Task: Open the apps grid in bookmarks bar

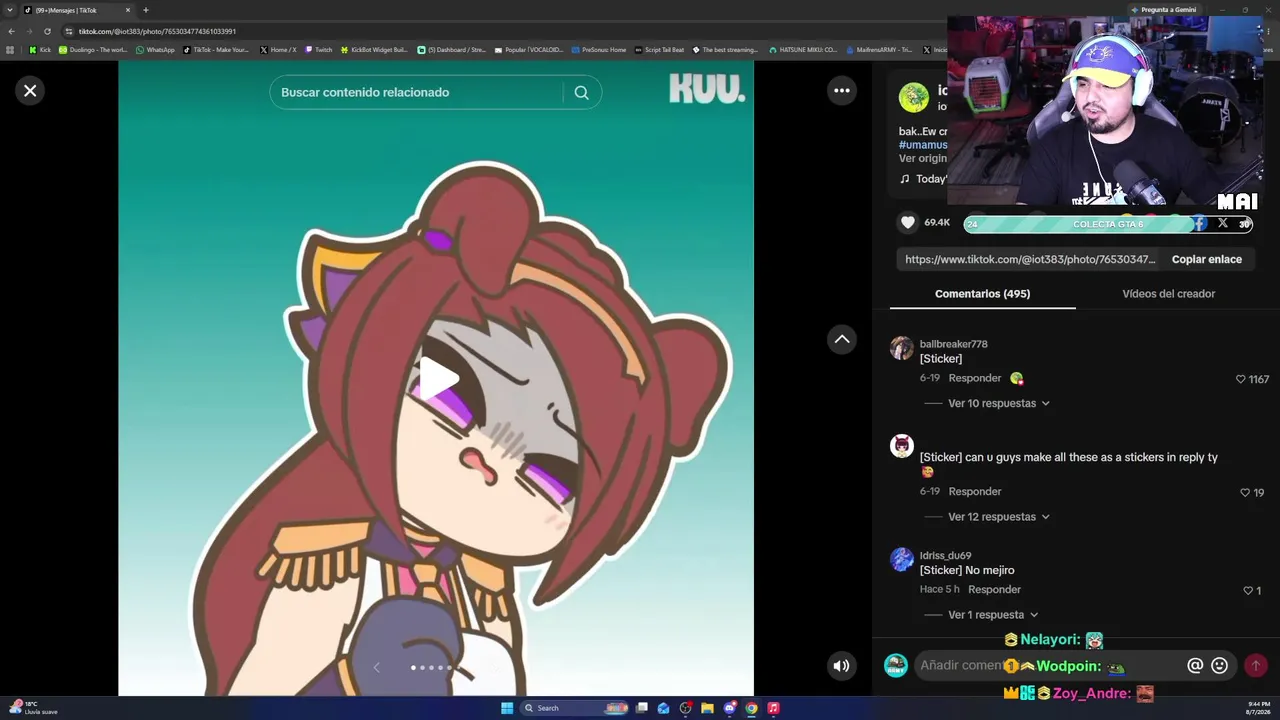Action: click(10, 50)
